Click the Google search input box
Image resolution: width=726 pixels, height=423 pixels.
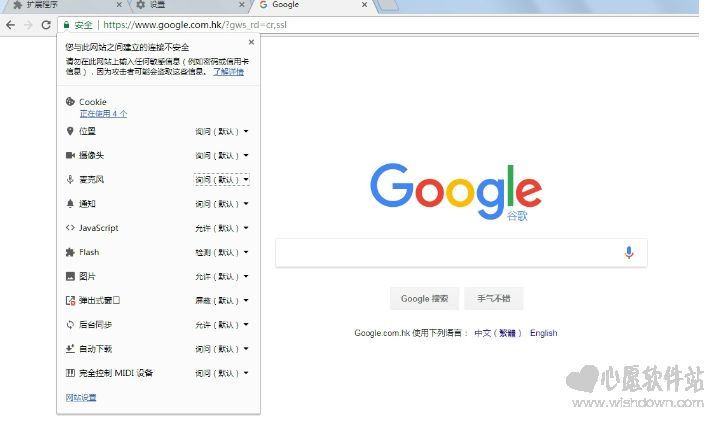click(x=461, y=253)
